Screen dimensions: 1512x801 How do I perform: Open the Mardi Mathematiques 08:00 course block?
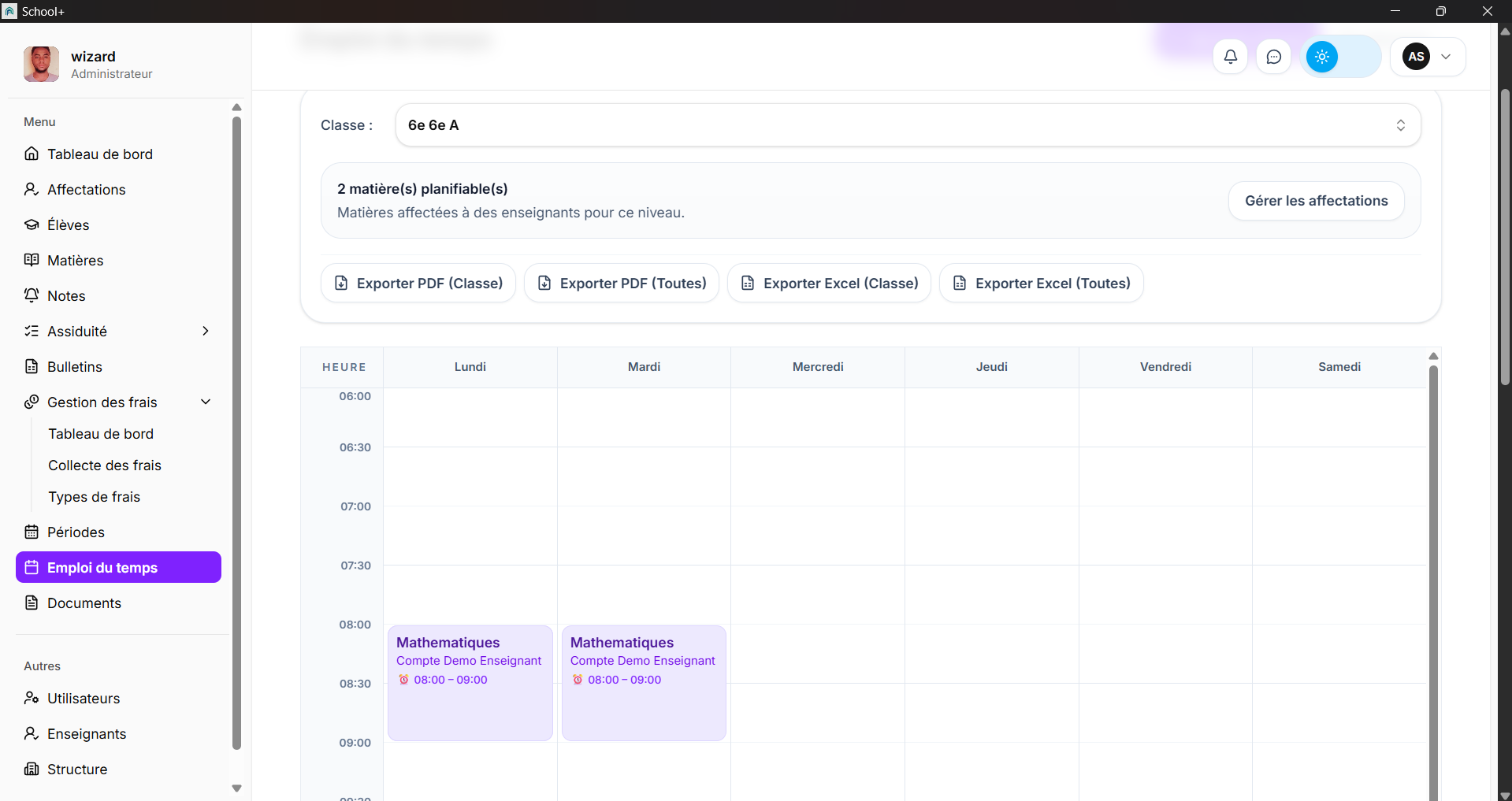[x=644, y=683]
